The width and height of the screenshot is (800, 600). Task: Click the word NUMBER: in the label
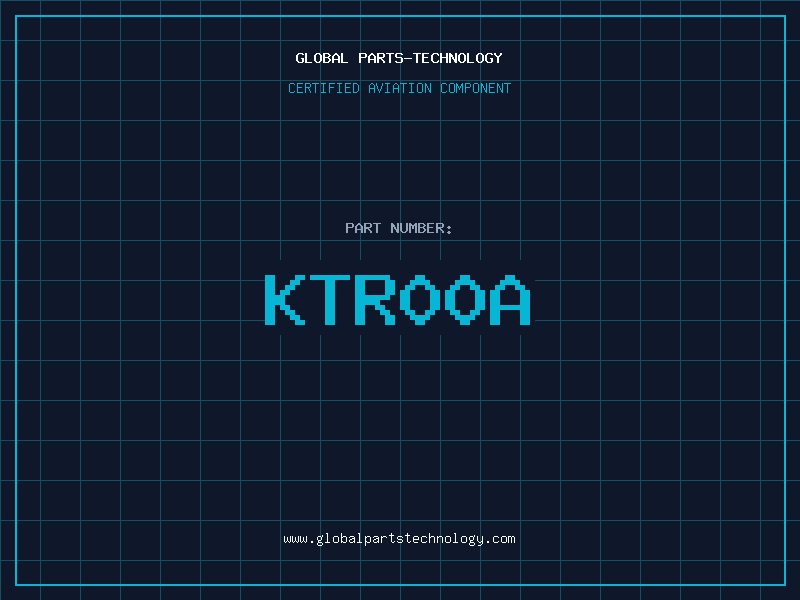click(x=422, y=228)
